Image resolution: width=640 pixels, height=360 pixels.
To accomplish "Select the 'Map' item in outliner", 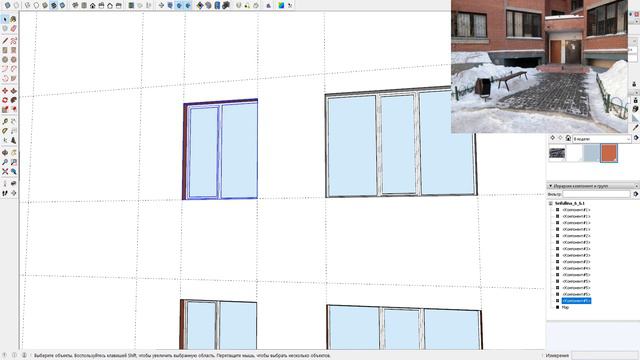I will (x=565, y=307).
